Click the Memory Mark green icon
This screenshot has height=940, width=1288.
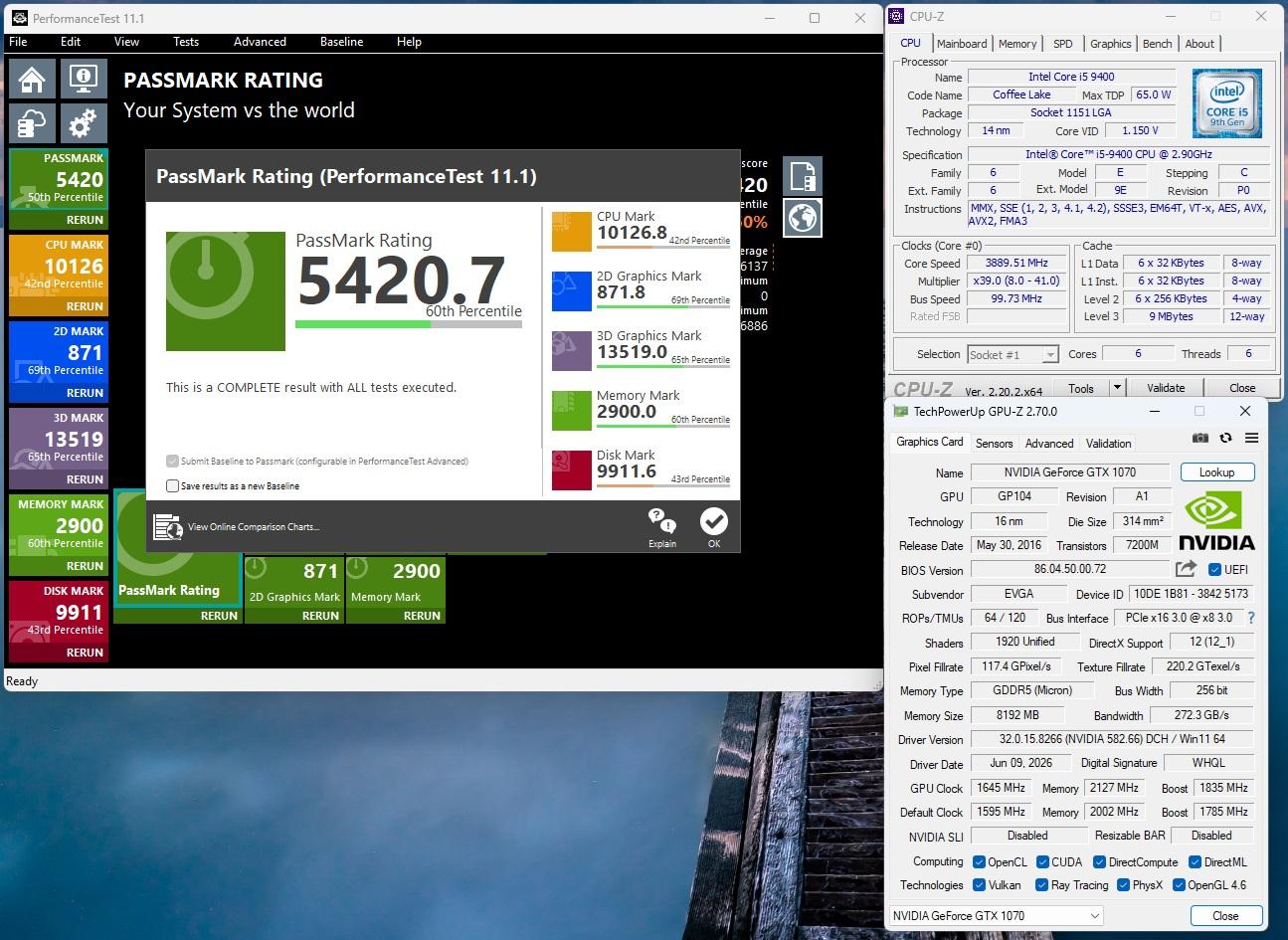pos(571,410)
